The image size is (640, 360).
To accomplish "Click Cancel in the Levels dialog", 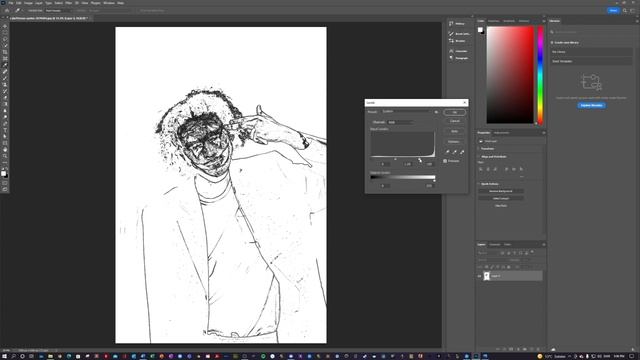I will (454, 121).
